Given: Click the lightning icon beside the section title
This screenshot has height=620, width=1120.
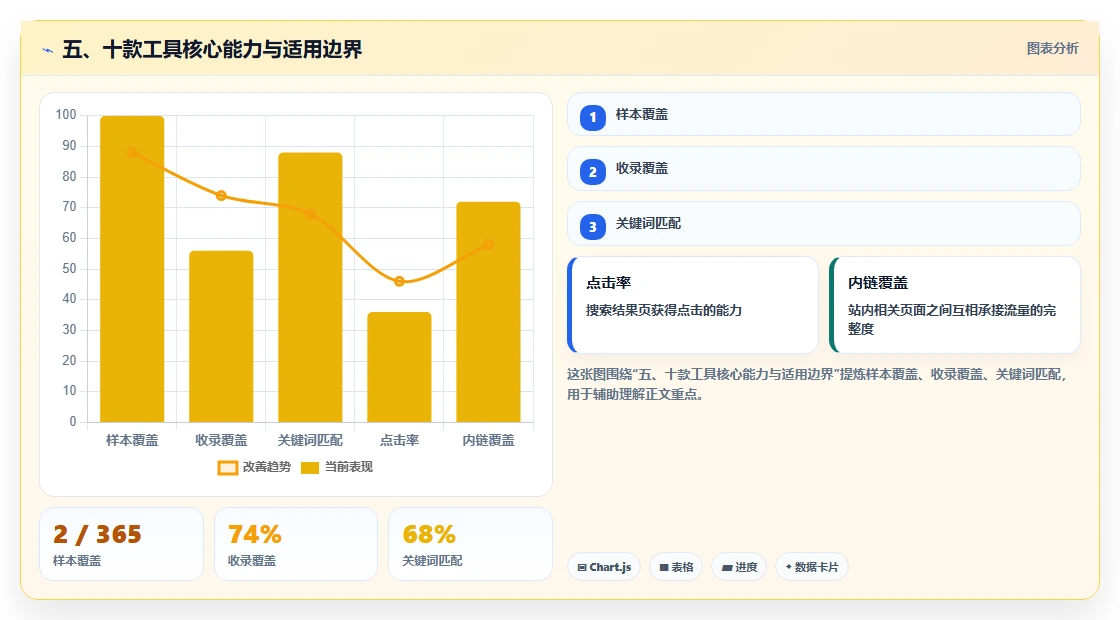Looking at the screenshot, I should tap(48, 50).
